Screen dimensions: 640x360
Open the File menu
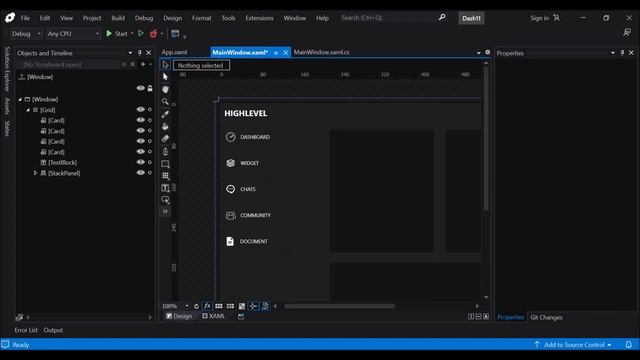coord(25,18)
